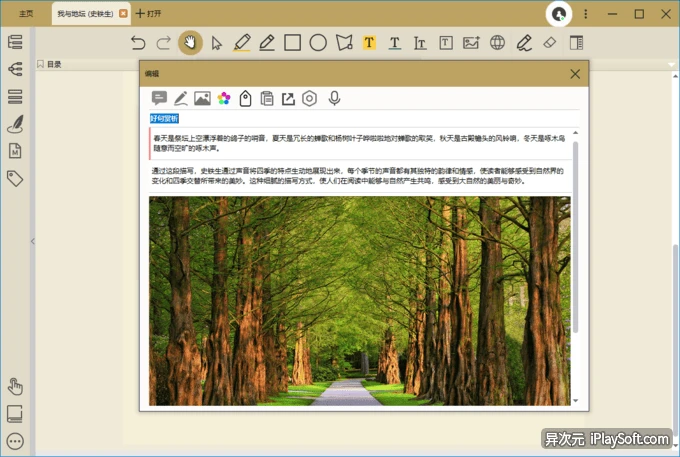Toggle the side panel layout icon
The width and height of the screenshot is (680, 457).
[x=576, y=42]
